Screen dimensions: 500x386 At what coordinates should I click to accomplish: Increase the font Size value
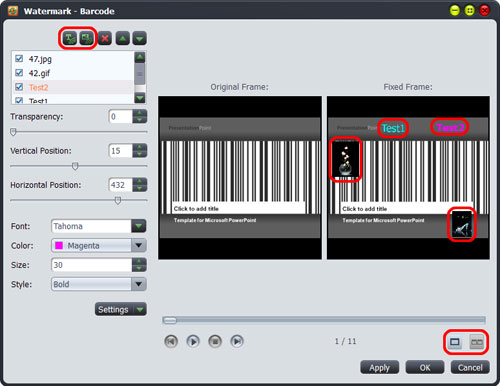139,261
